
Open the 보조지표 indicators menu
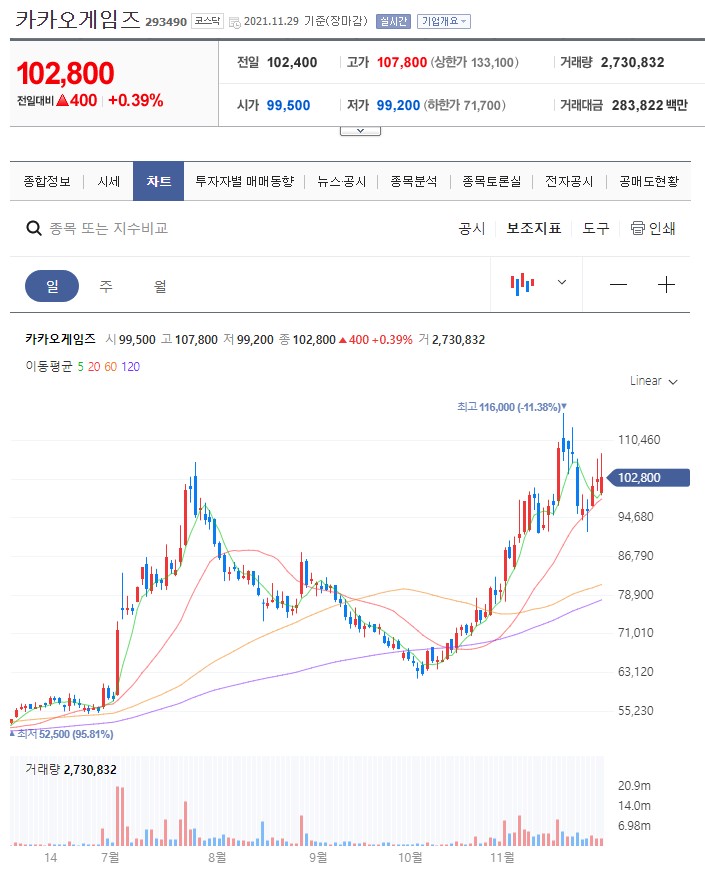tap(534, 228)
